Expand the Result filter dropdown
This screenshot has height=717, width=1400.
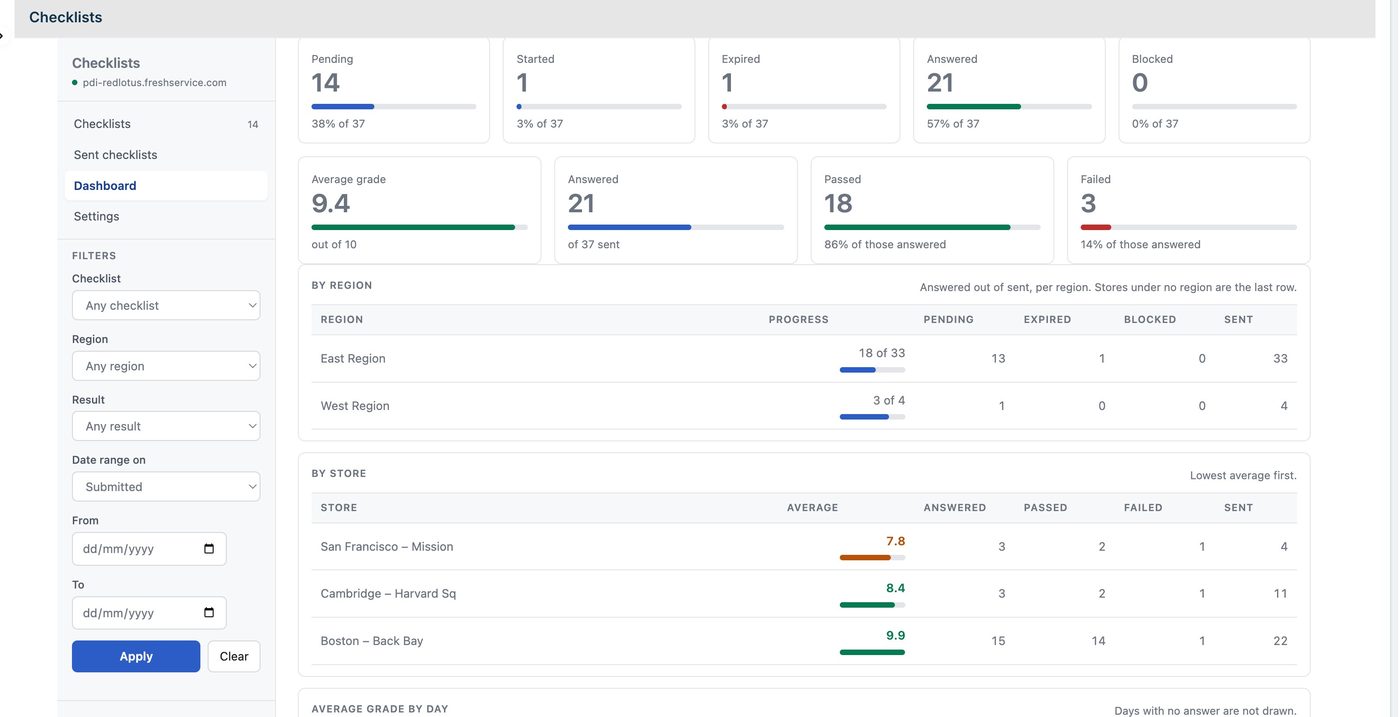click(x=166, y=426)
